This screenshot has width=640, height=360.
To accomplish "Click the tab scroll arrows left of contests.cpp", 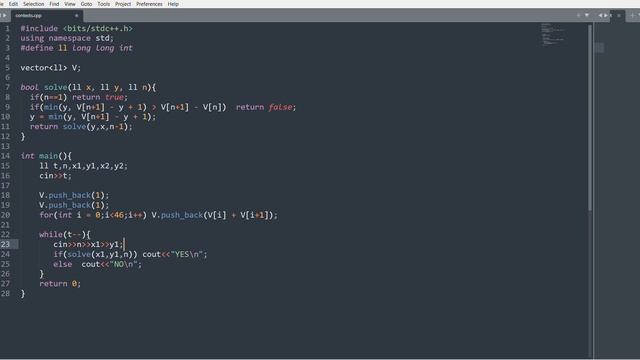I will click(3, 16).
